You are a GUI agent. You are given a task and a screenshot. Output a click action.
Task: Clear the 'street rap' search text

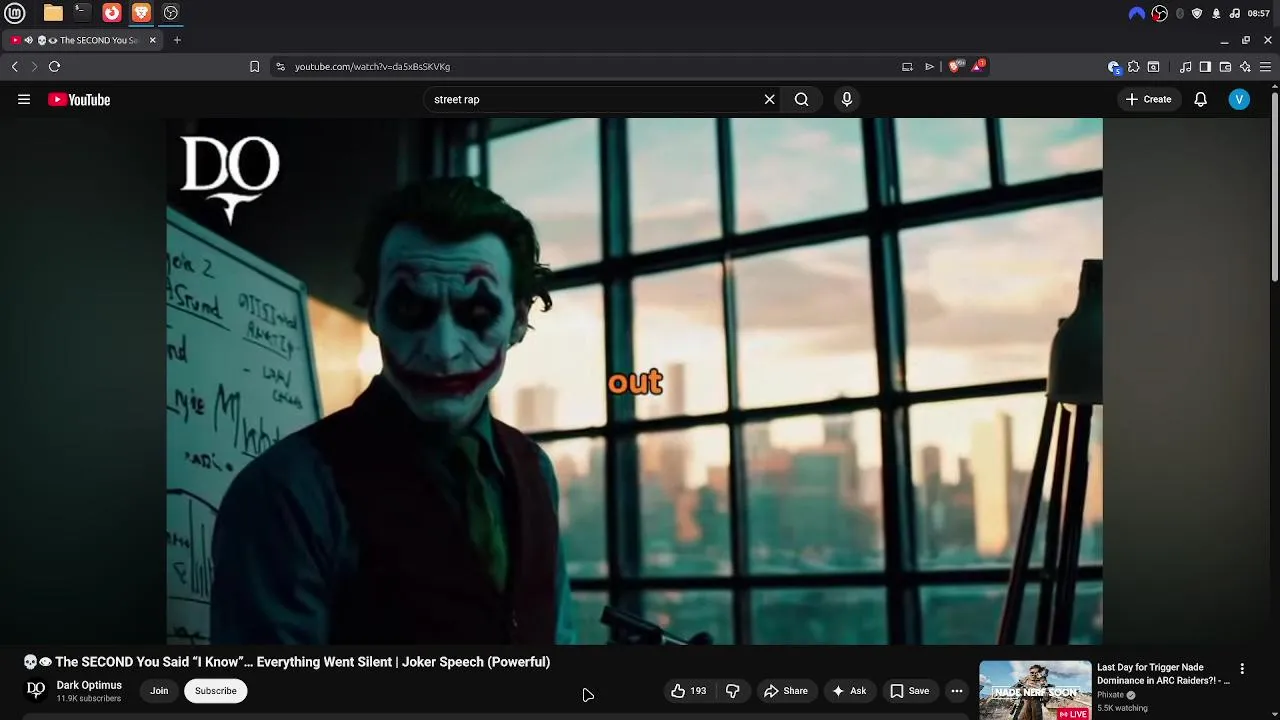point(769,99)
